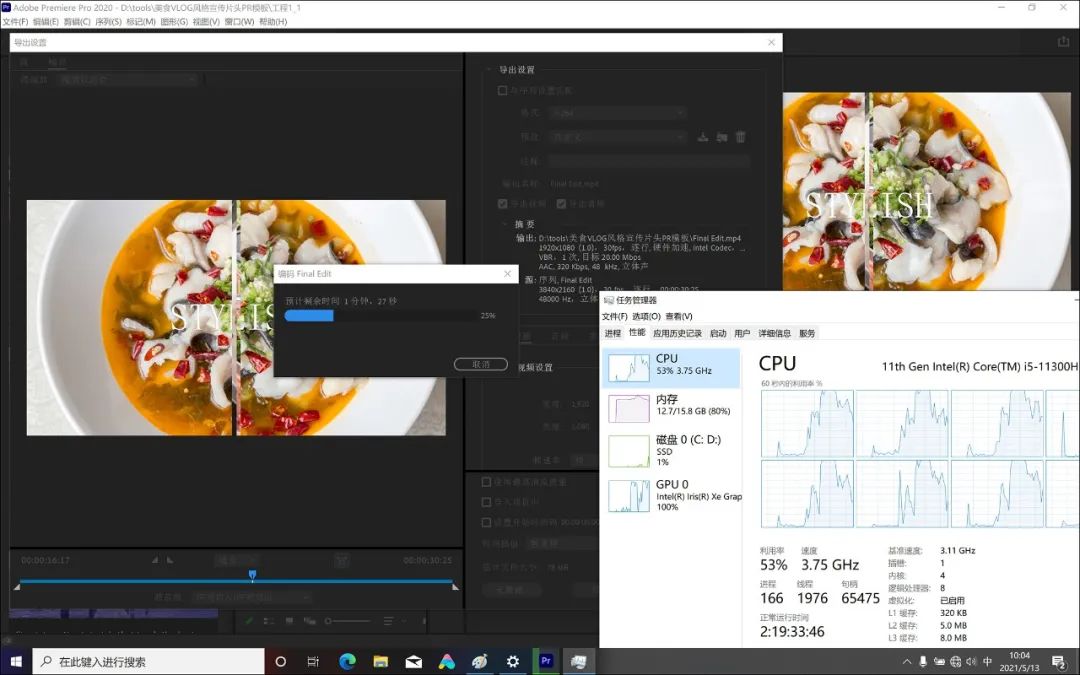This screenshot has height=675, width=1080.
Task: Switch to the 进程 tab in Task Manager
Action: [612, 333]
